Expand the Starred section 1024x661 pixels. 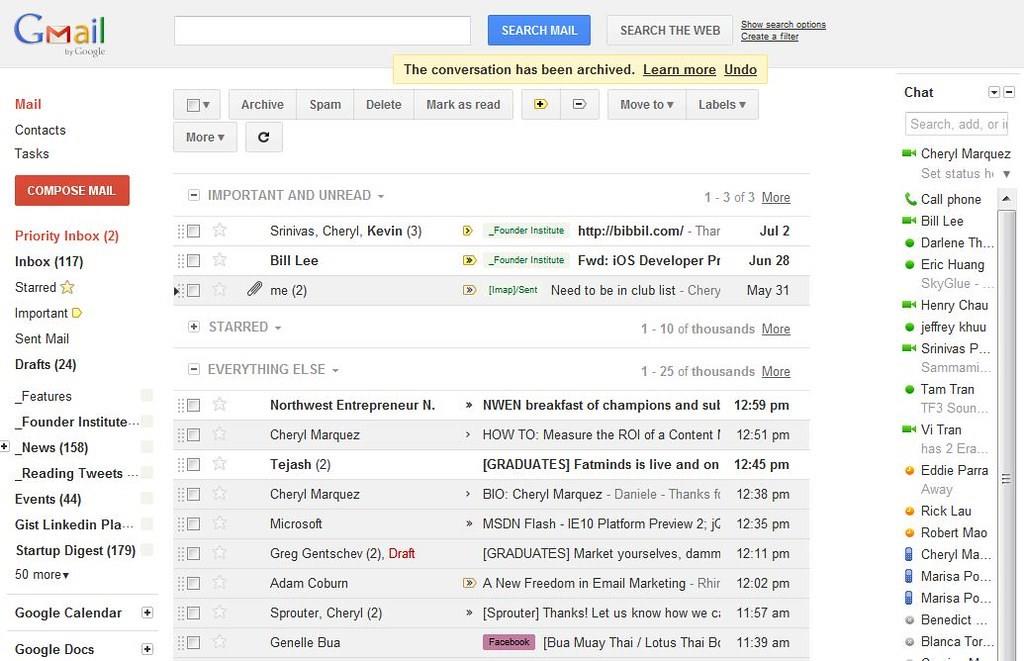click(194, 327)
